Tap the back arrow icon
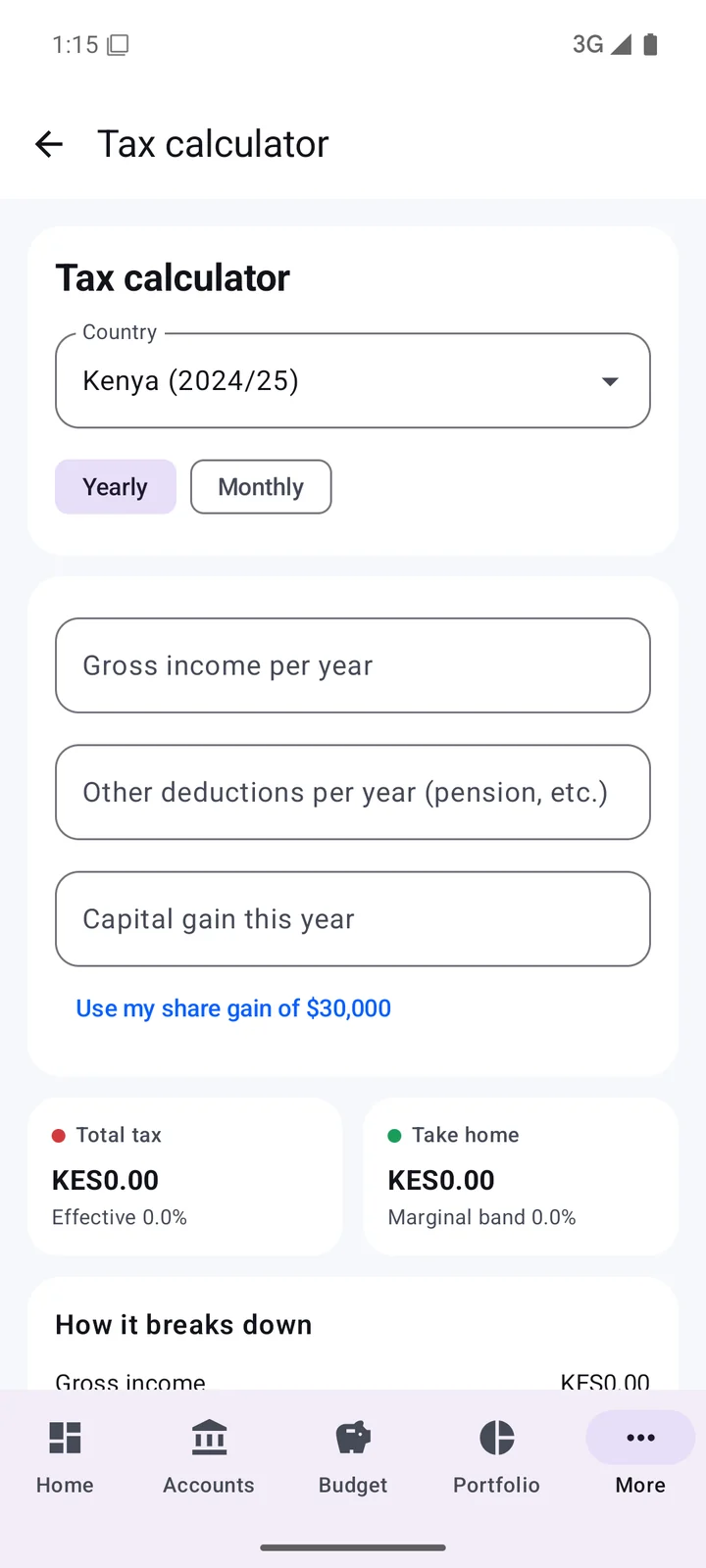Image resolution: width=706 pixels, height=1568 pixels. click(x=49, y=144)
